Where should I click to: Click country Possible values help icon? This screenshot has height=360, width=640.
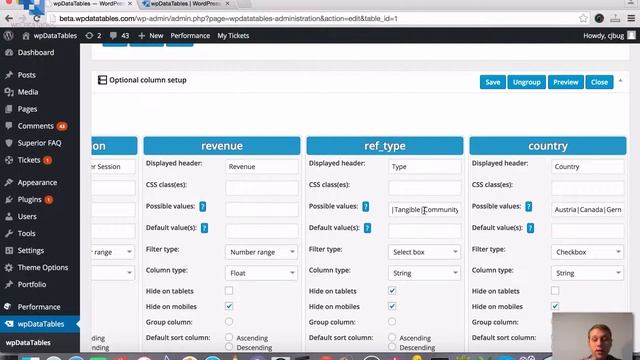pos(529,207)
